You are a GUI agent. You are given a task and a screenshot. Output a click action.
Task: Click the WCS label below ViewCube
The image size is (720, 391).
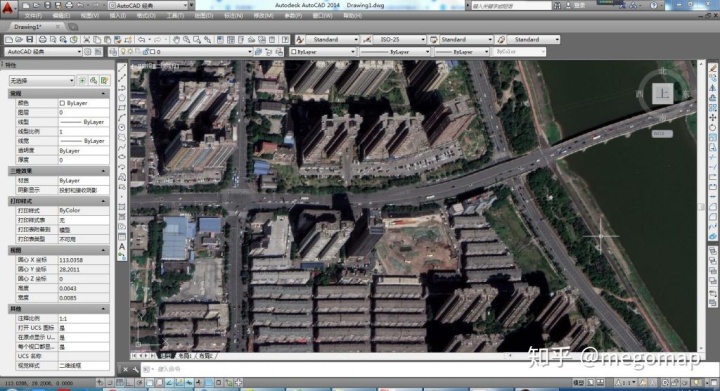coord(662,134)
